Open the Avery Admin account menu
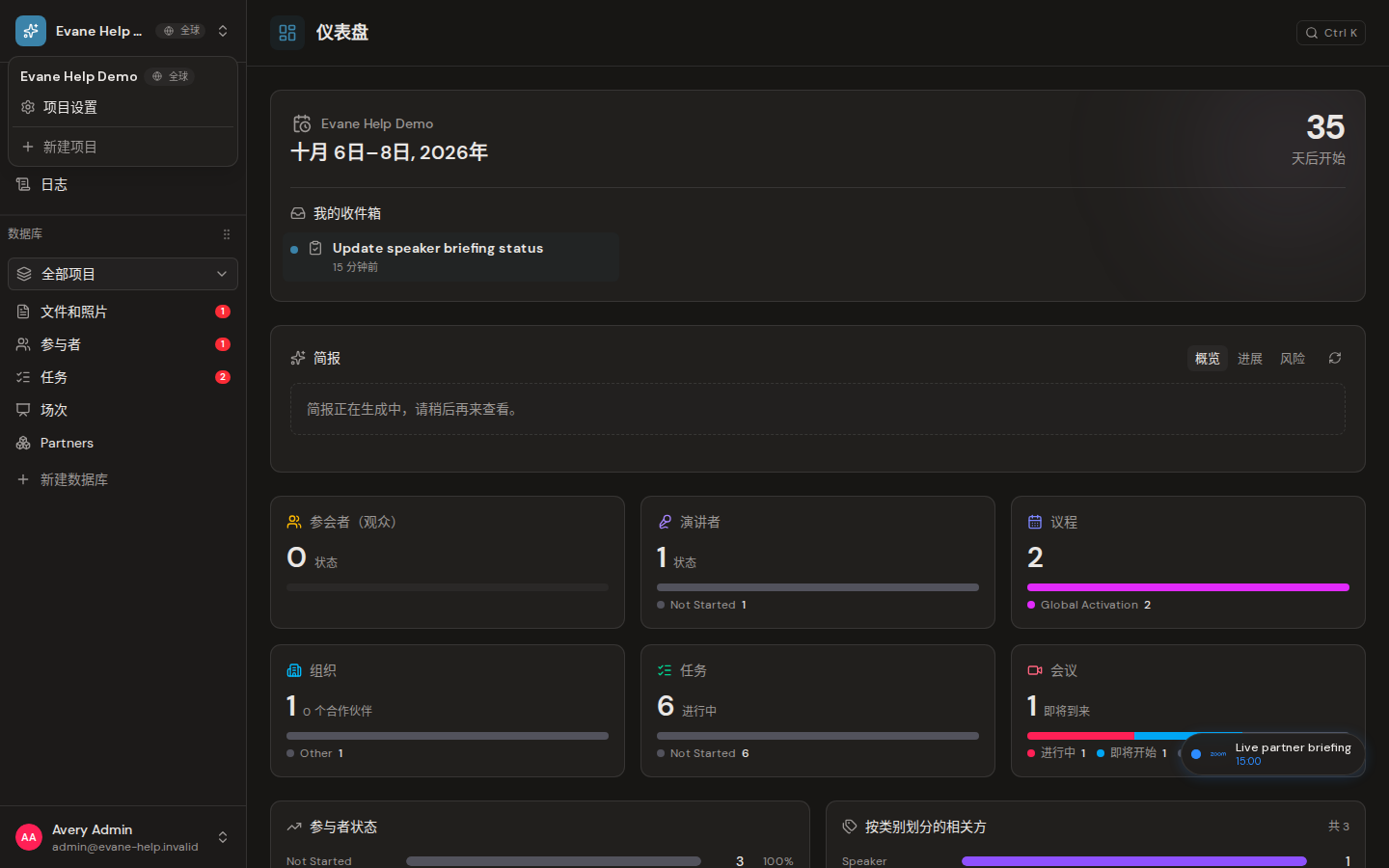1389x868 pixels. click(123, 837)
